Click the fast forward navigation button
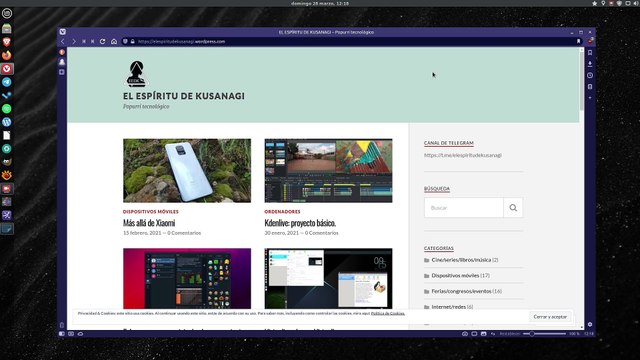The height and width of the screenshot is (360, 640). tap(93, 41)
